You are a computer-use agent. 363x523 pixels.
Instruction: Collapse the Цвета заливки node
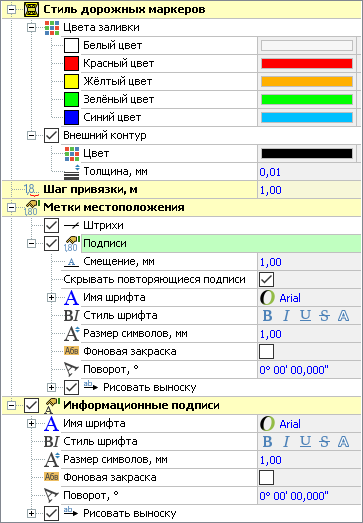click(31, 27)
